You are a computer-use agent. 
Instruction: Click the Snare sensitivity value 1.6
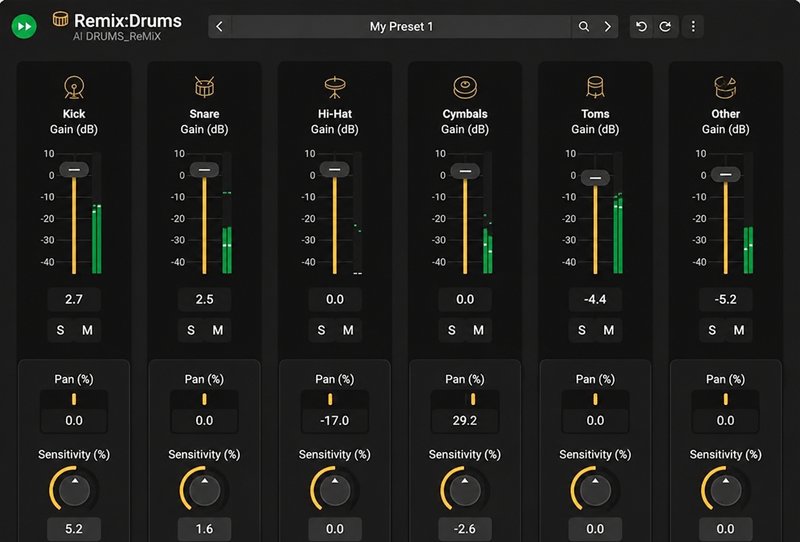click(x=205, y=529)
